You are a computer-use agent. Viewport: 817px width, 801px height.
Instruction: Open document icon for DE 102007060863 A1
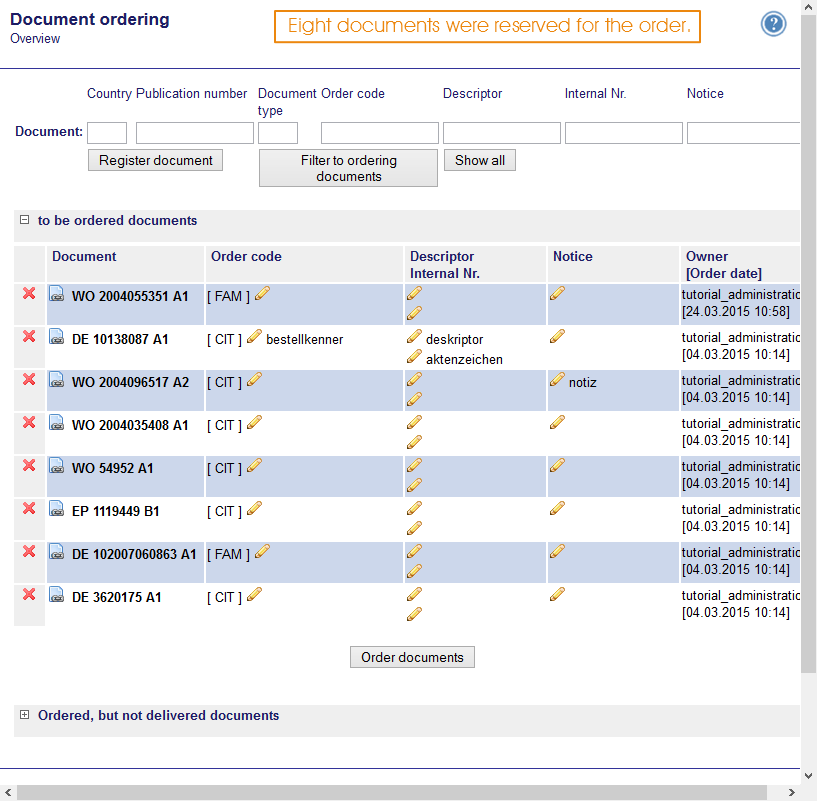point(57,552)
